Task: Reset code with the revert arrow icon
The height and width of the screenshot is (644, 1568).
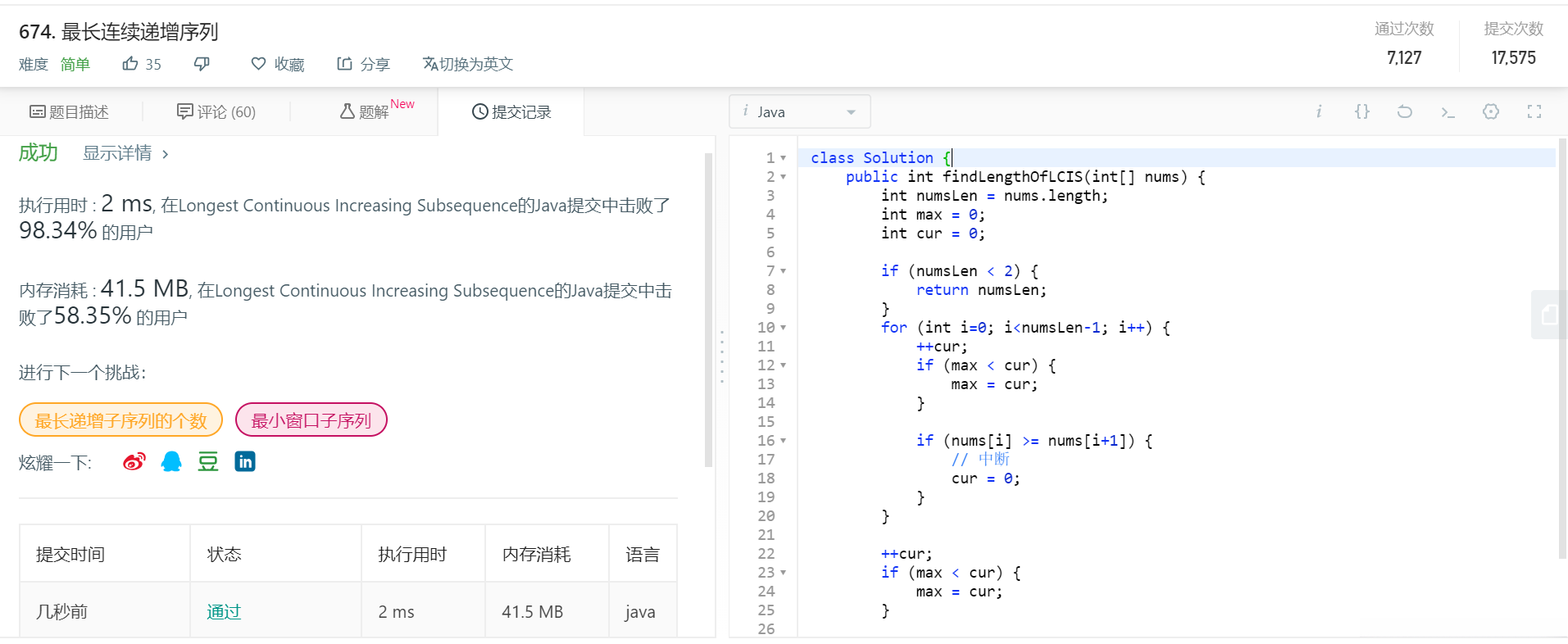Action: click(1405, 111)
